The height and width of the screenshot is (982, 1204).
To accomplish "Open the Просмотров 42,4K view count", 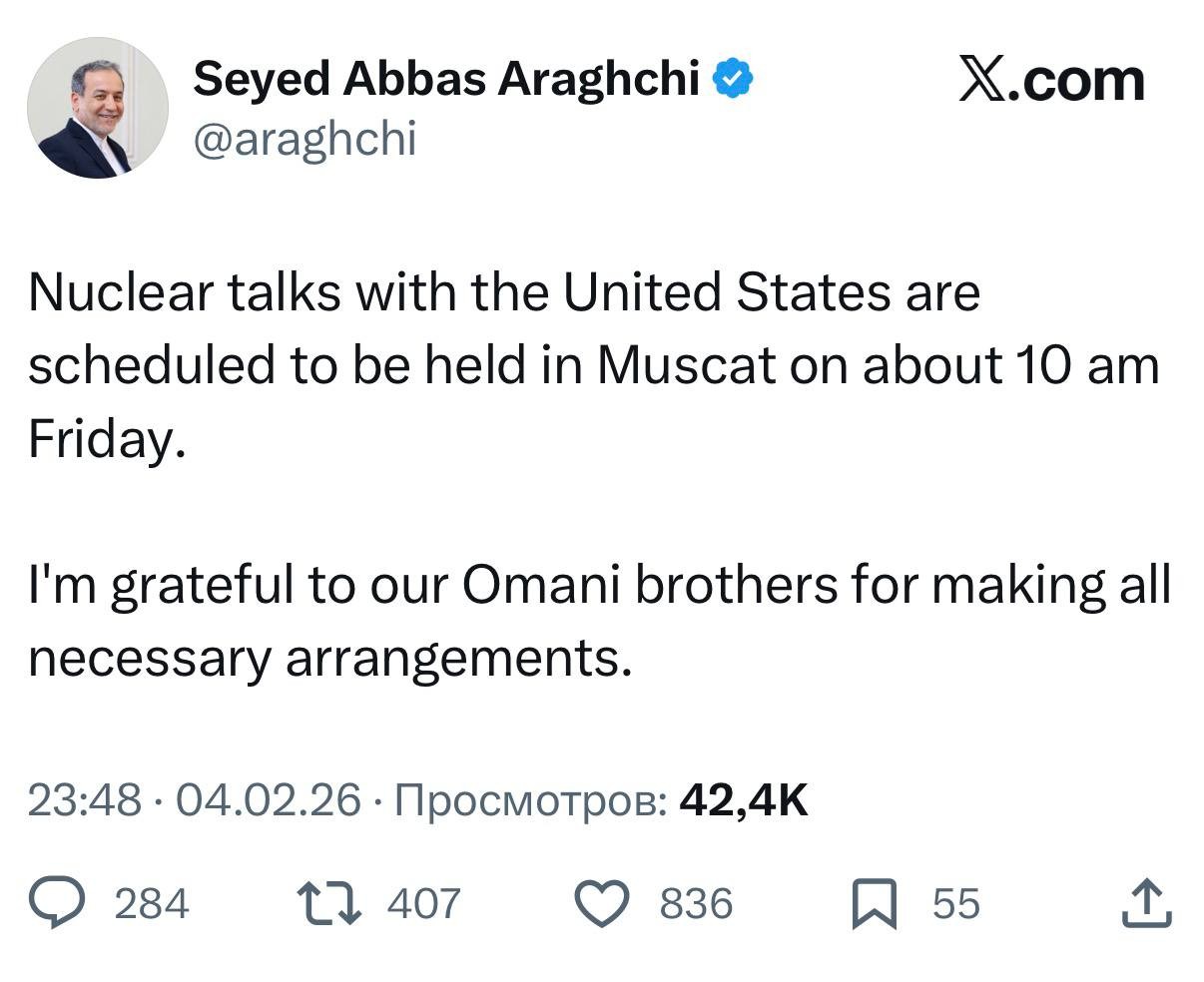I will (602, 799).
